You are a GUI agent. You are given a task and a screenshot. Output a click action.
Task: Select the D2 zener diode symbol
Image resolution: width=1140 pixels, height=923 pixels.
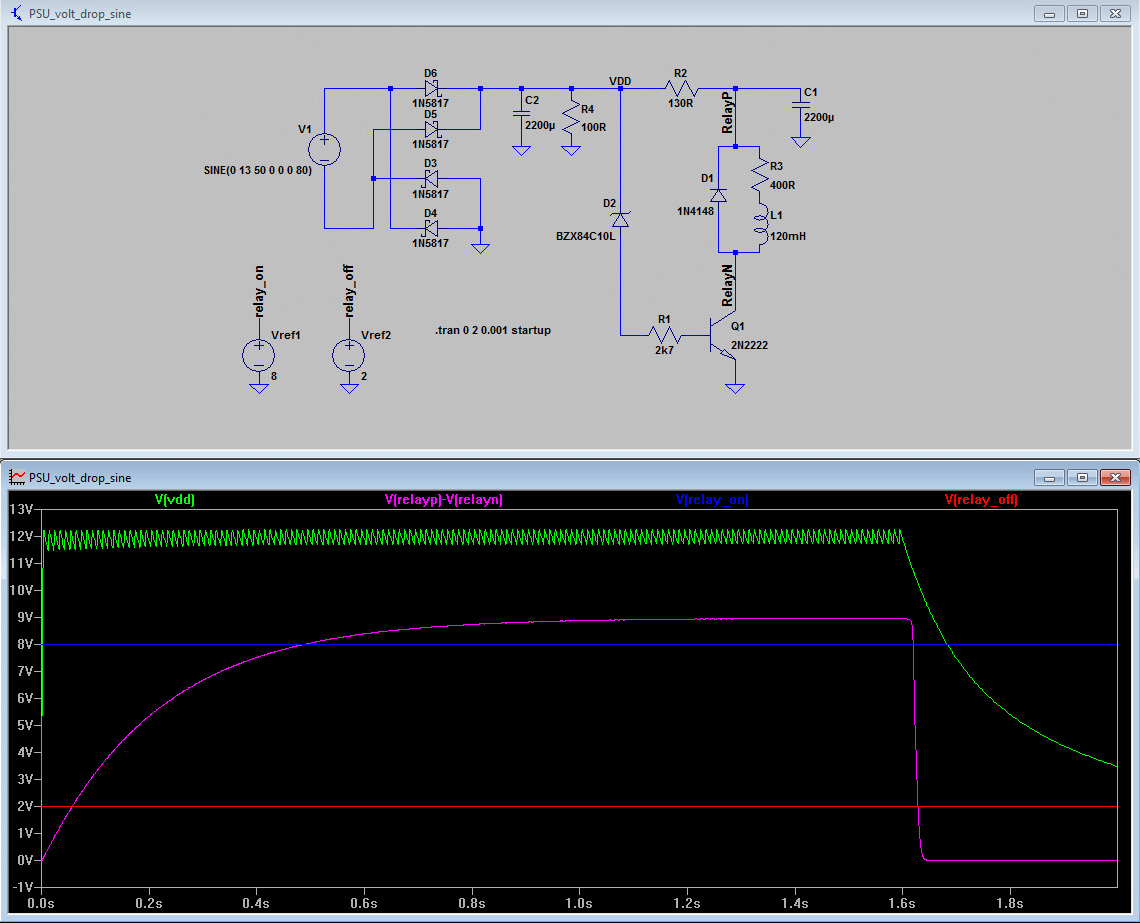click(x=620, y=218)
